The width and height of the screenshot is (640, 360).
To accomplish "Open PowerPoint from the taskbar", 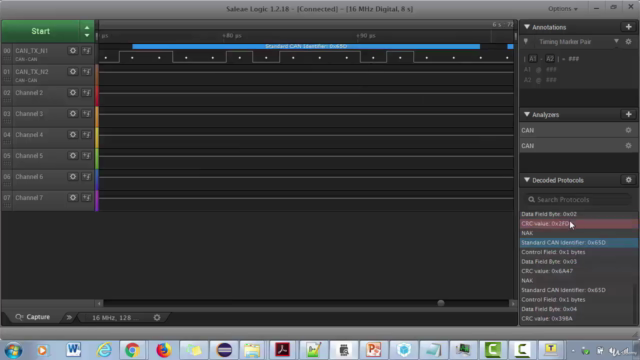I will (373, 350).
